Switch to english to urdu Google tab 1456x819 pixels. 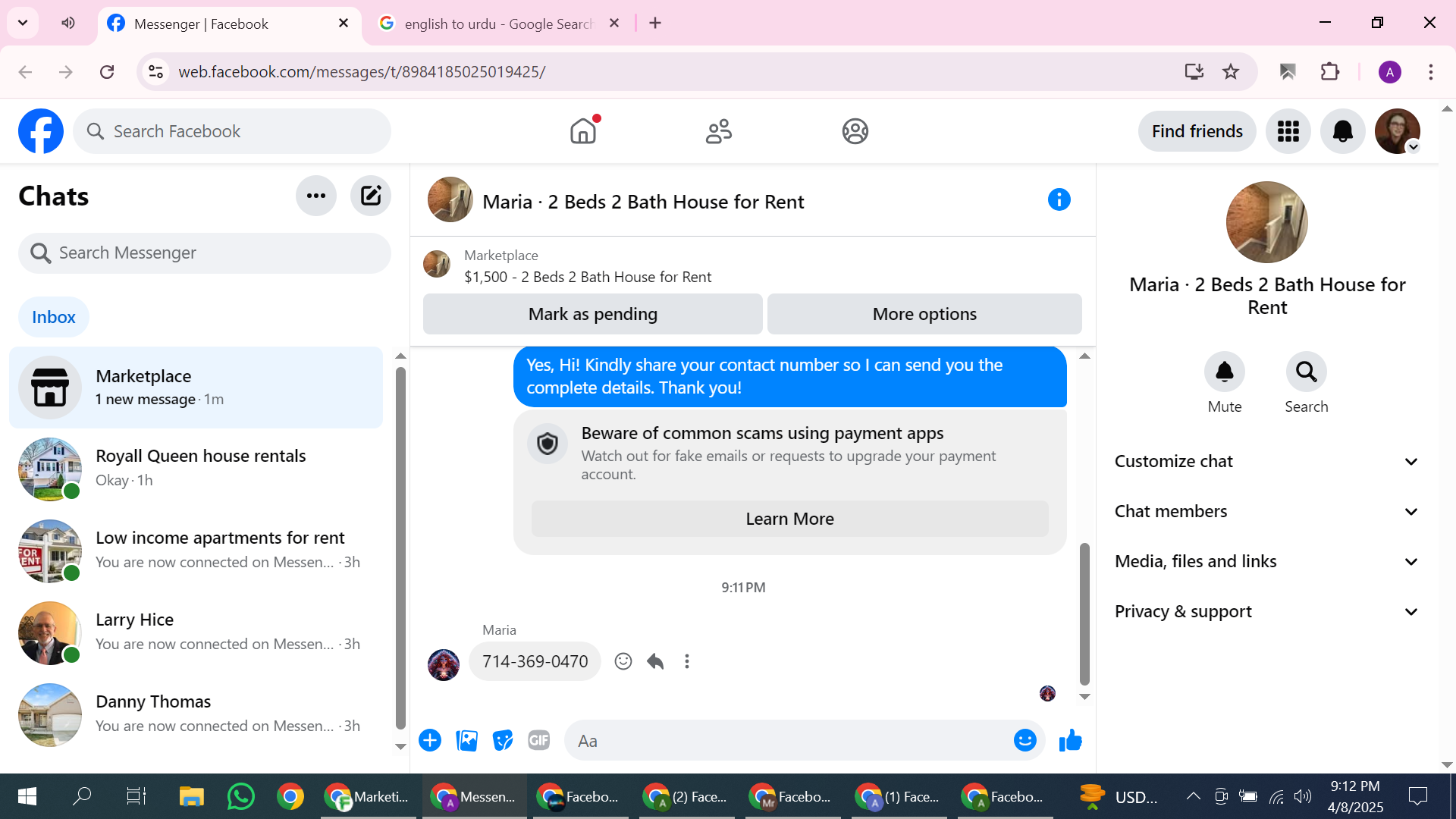pyautogui.click(x=497, y=24)
